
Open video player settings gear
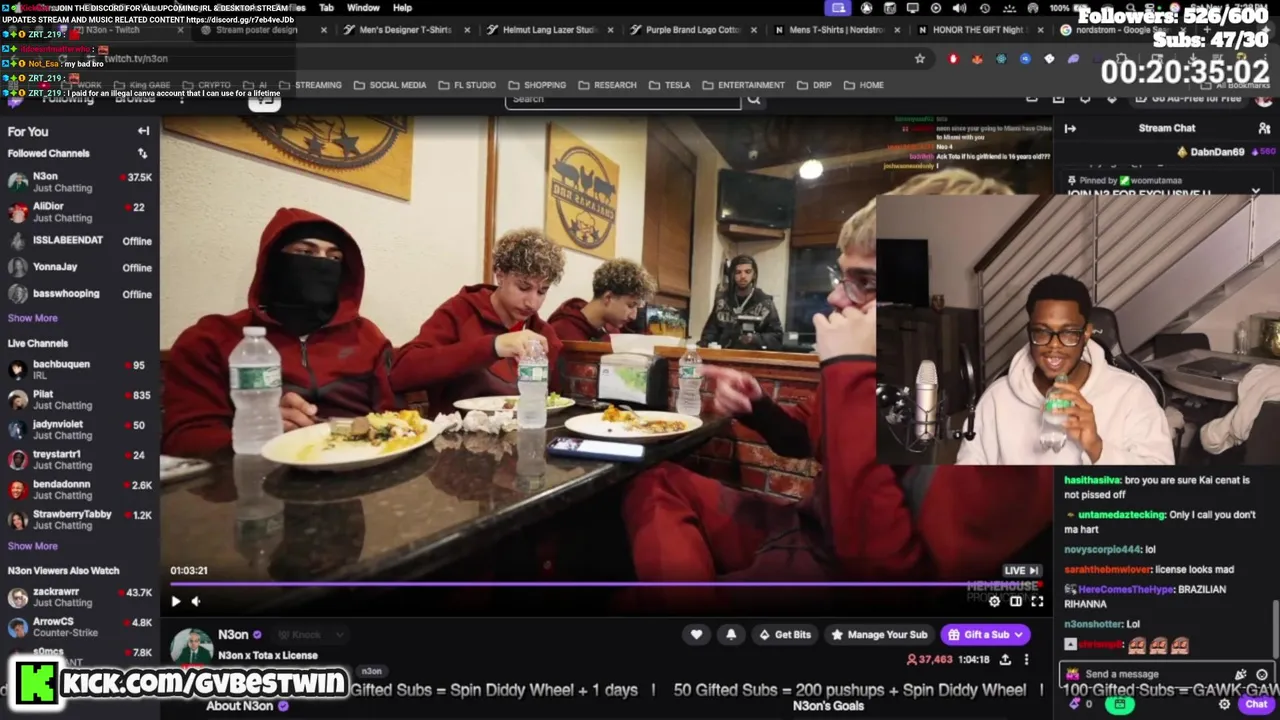coord(994,601)
